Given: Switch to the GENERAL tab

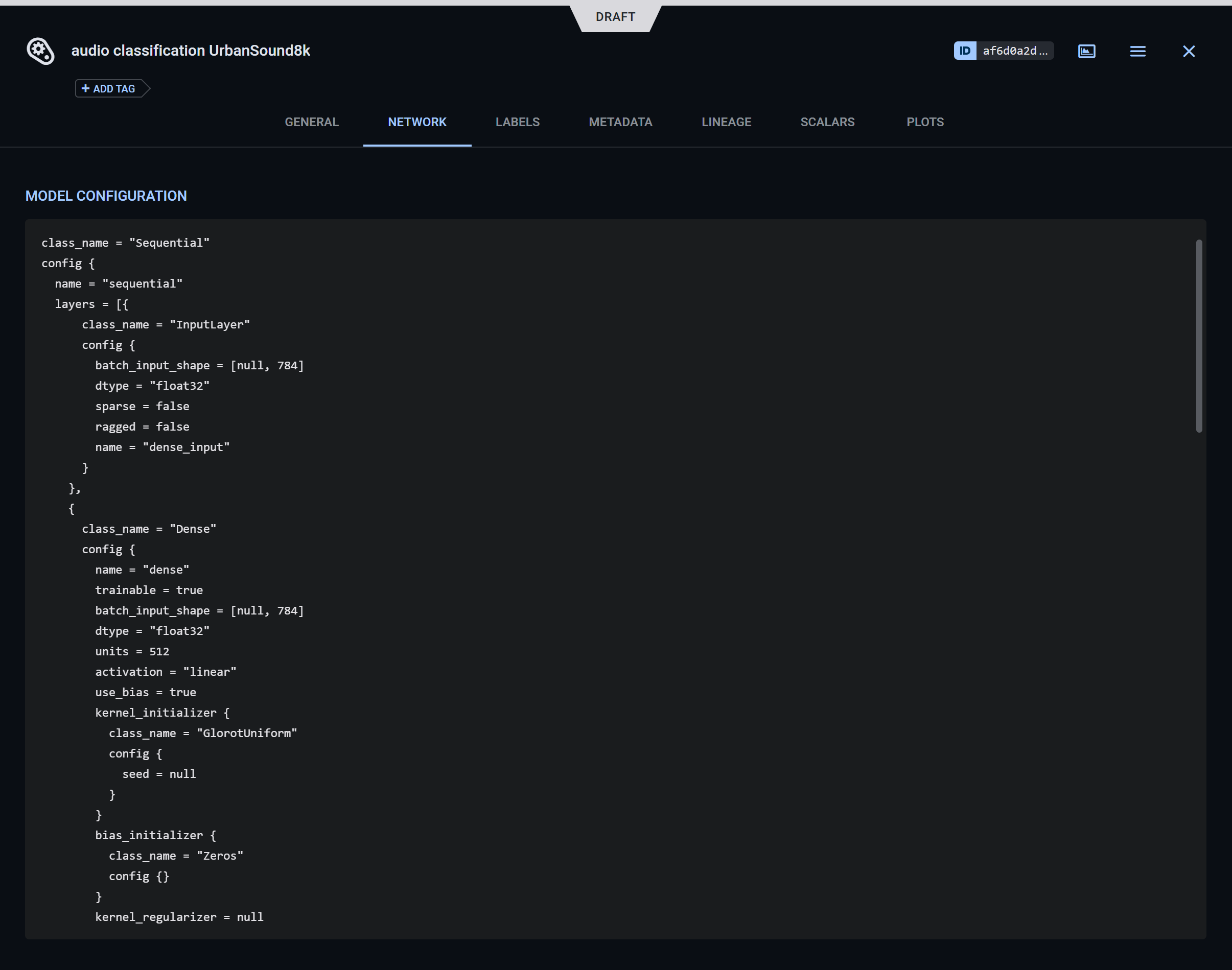Looking at the screenshot, I should [x=311, y=122].
